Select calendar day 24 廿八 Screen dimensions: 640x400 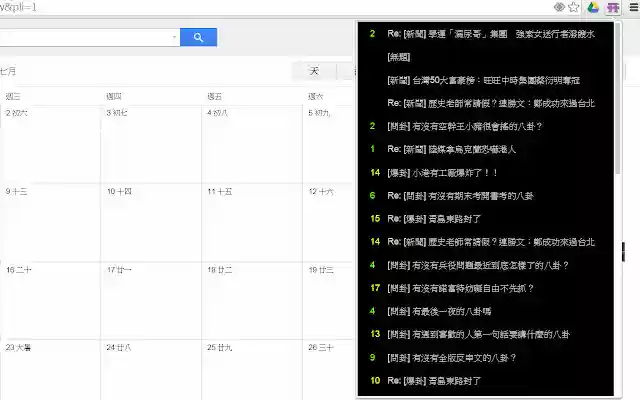pos(119,348)
